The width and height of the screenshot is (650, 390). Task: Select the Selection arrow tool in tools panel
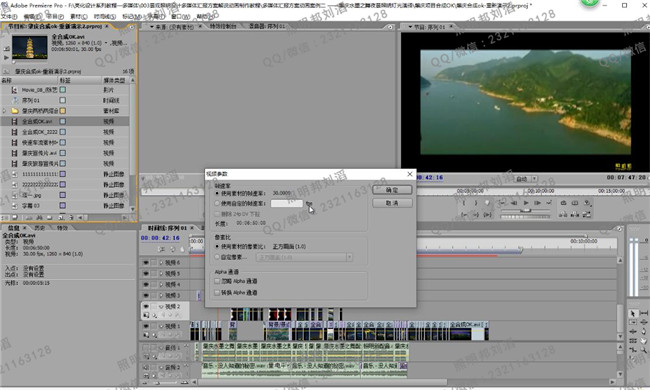633,313
